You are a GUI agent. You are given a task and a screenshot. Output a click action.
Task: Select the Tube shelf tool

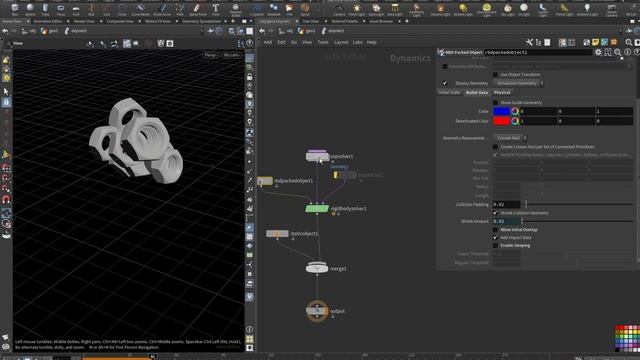point(45,9)
